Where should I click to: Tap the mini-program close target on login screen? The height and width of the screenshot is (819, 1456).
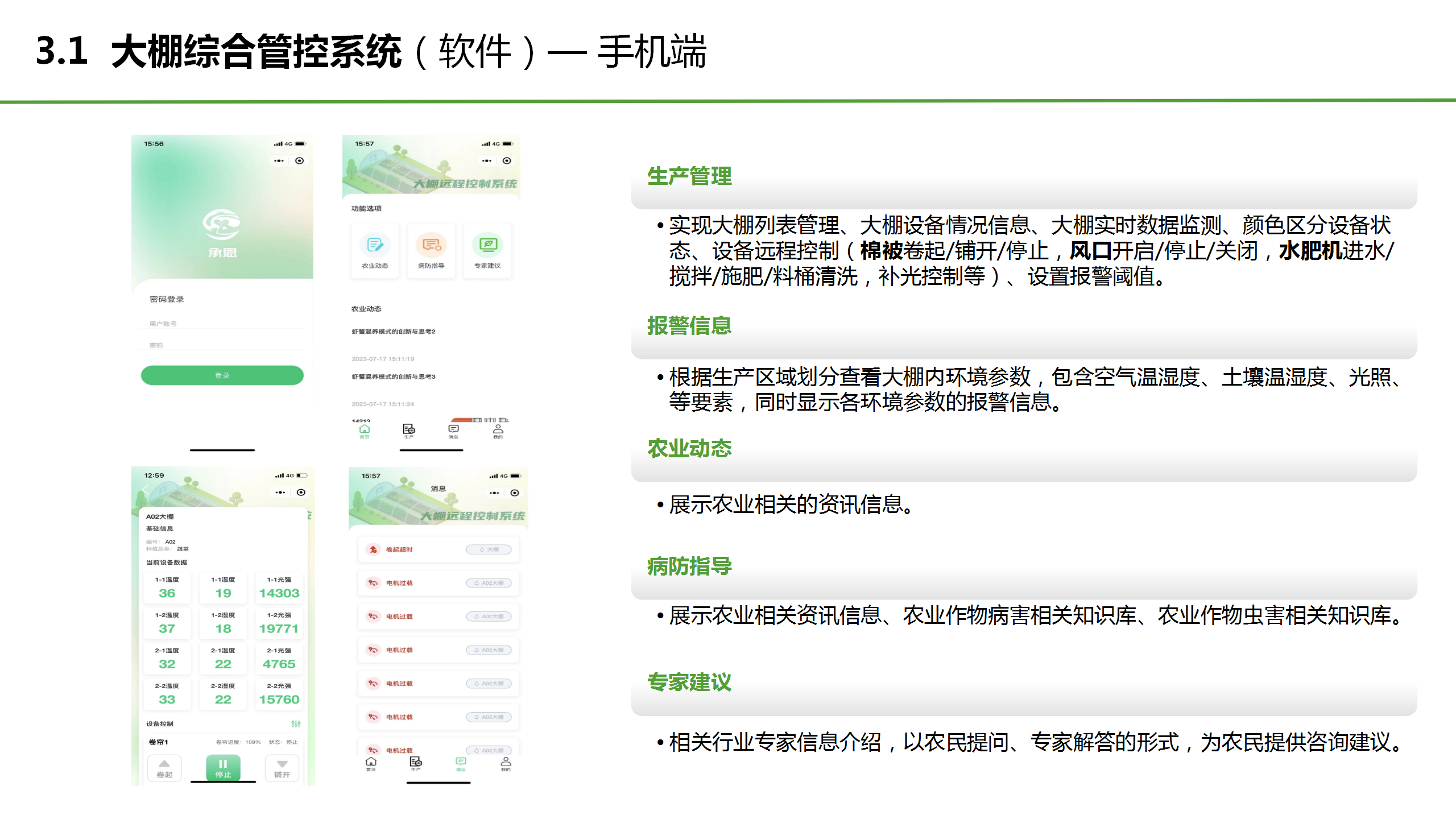click(x=300, y=161)
